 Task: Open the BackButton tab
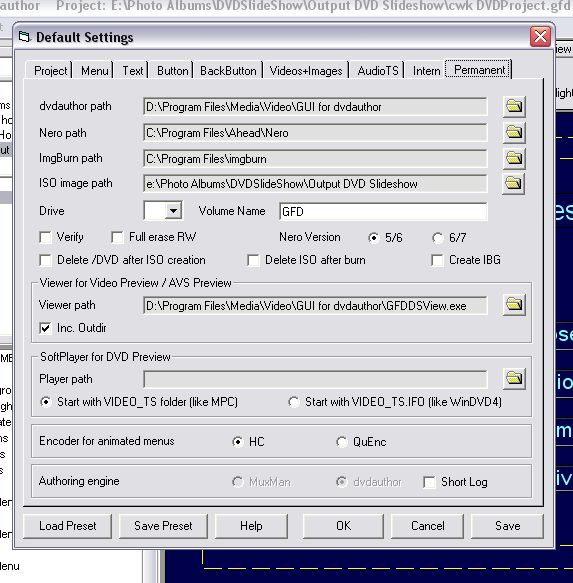228,71
